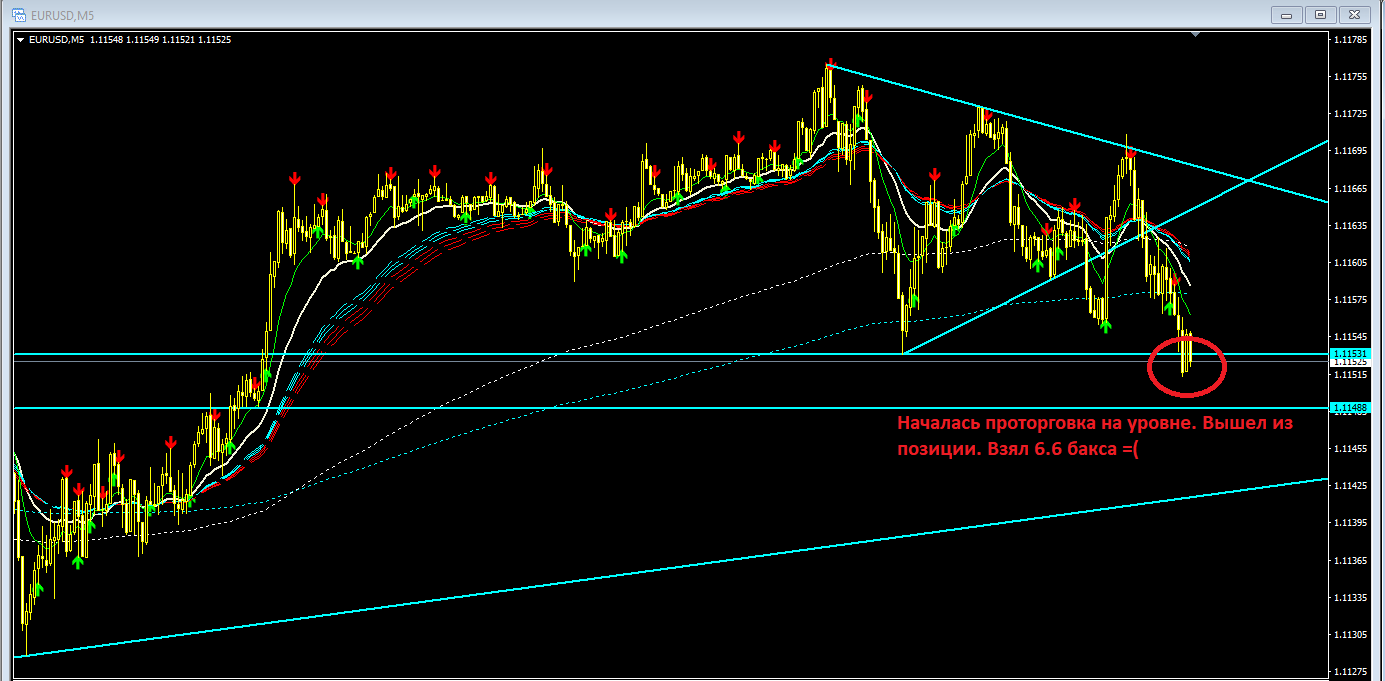Click the chart shift triangle marker at top

click(1197, 36)
